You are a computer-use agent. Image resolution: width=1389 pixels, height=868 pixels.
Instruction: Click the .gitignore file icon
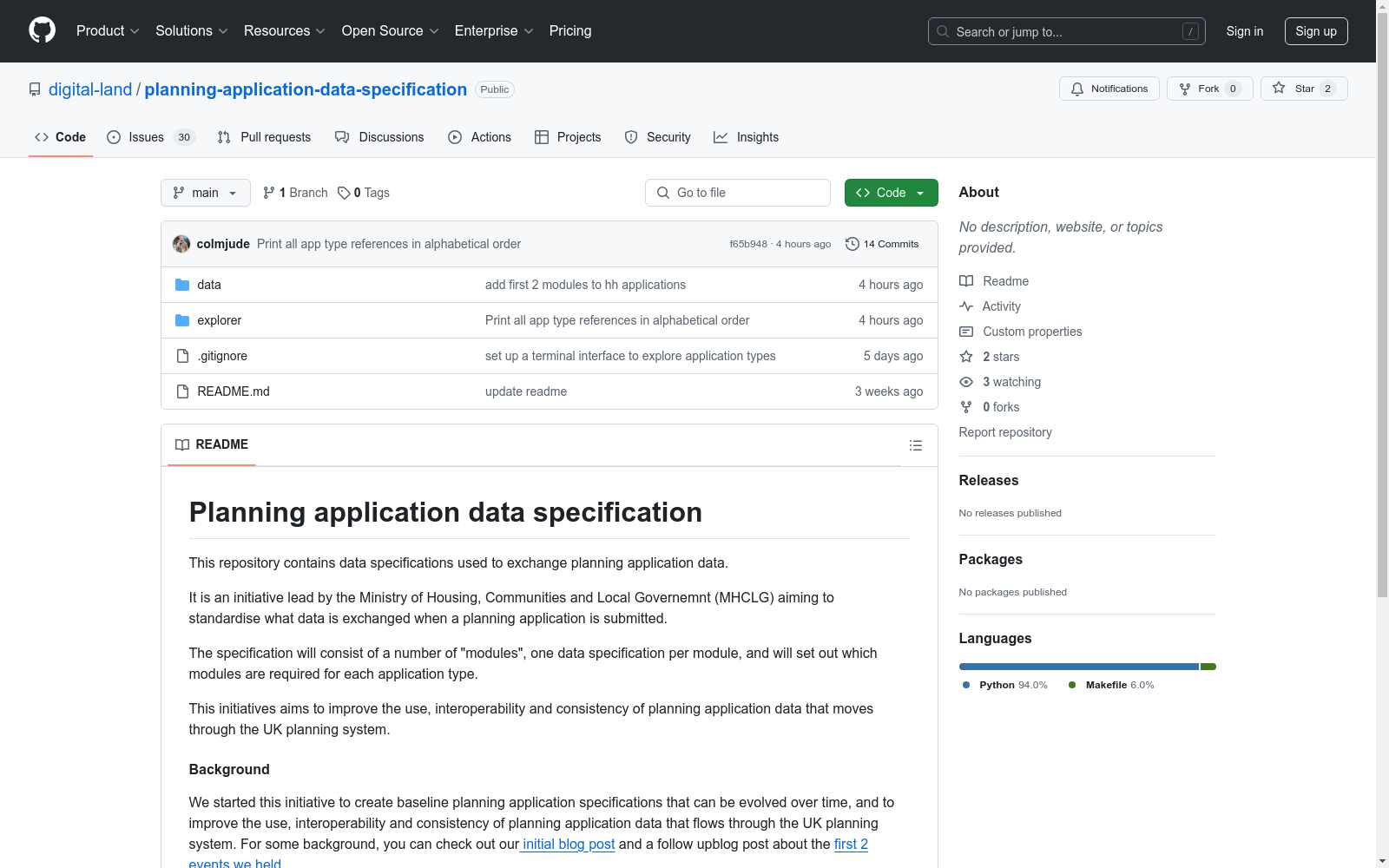tap(182, 356)
